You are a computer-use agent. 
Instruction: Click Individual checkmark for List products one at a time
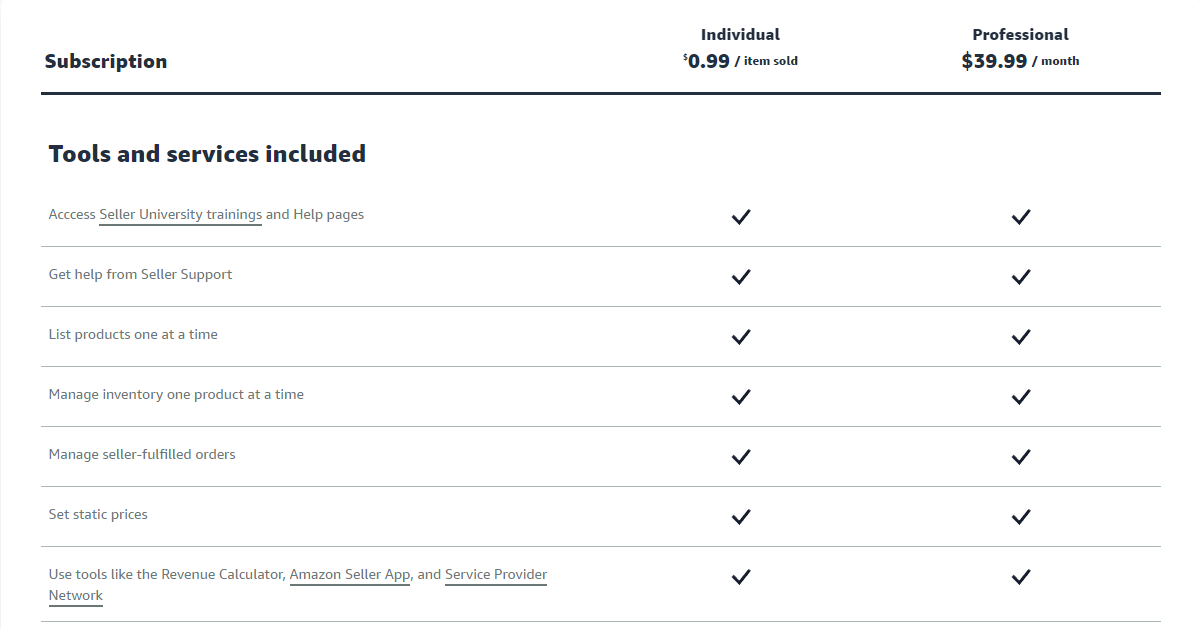coord(740,337)
